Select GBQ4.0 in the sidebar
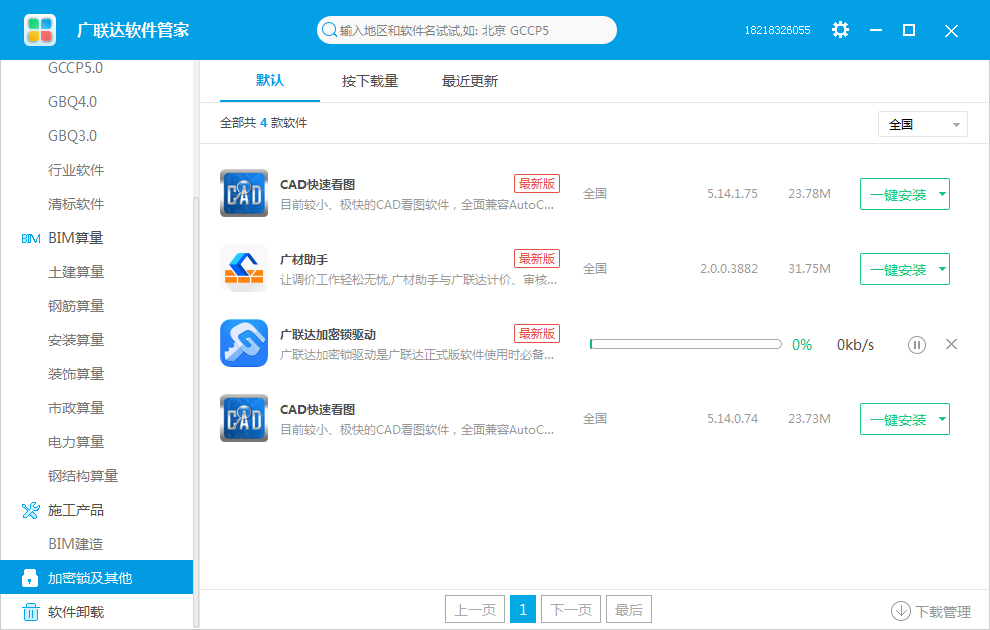This screenshot has height=630, width=990. click(x=73, y=102)
